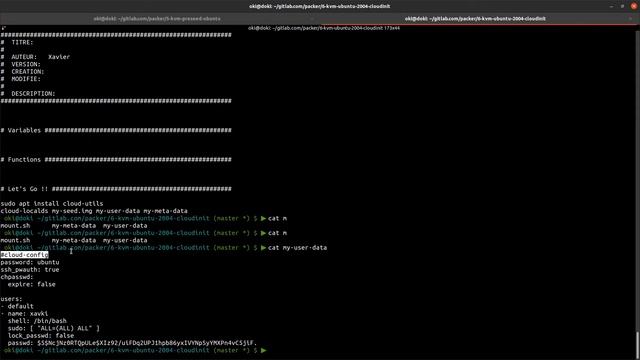Click the '# VERSION:' line

[20, 64]
